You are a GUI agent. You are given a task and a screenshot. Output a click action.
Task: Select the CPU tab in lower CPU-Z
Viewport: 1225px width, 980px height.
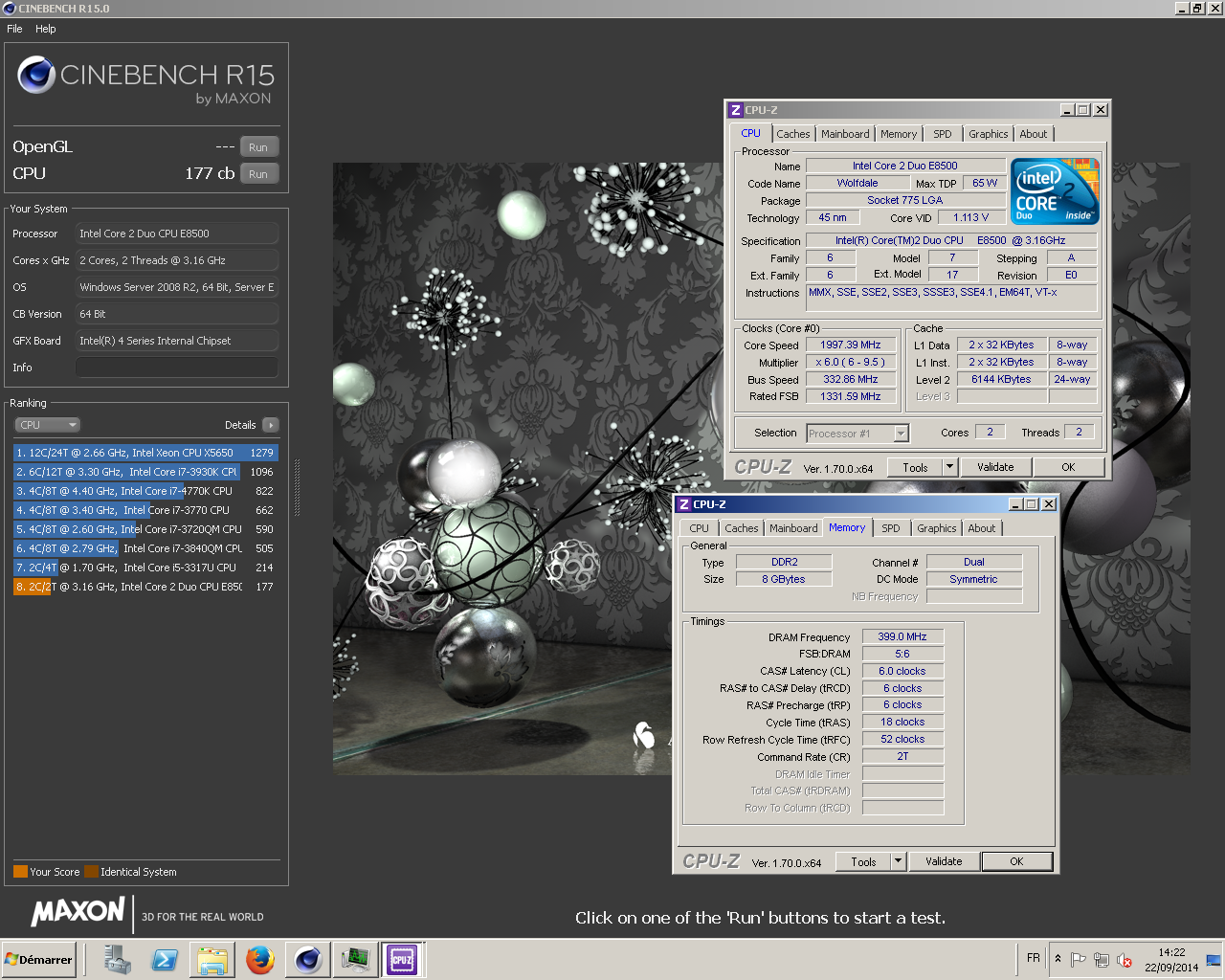700,528
